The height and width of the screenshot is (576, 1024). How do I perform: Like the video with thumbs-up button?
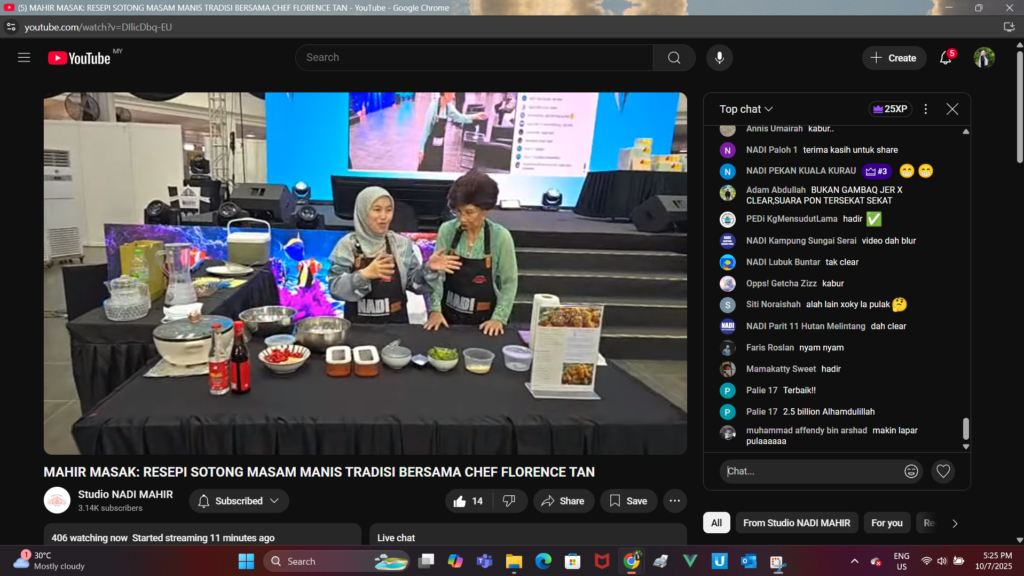(x=468, y=501)
